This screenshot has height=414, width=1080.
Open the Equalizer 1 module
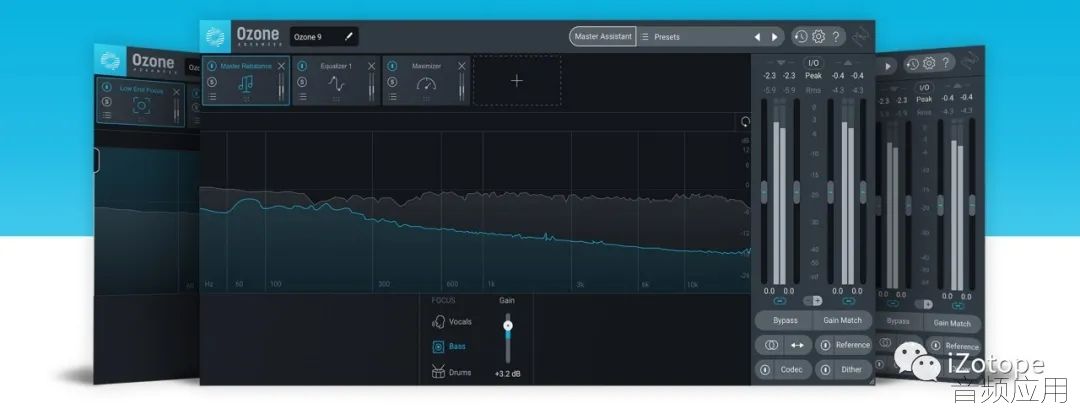pyautogui.click(x=336, y=83)
